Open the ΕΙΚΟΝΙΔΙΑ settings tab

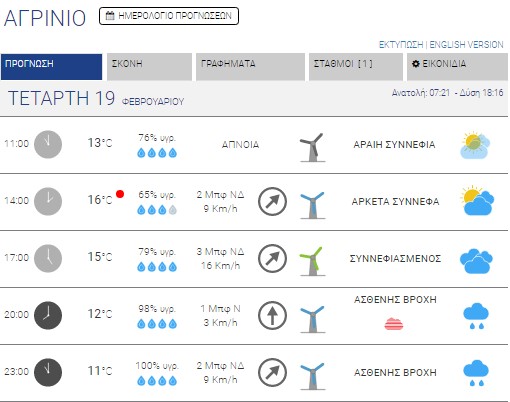pos(457,67)
